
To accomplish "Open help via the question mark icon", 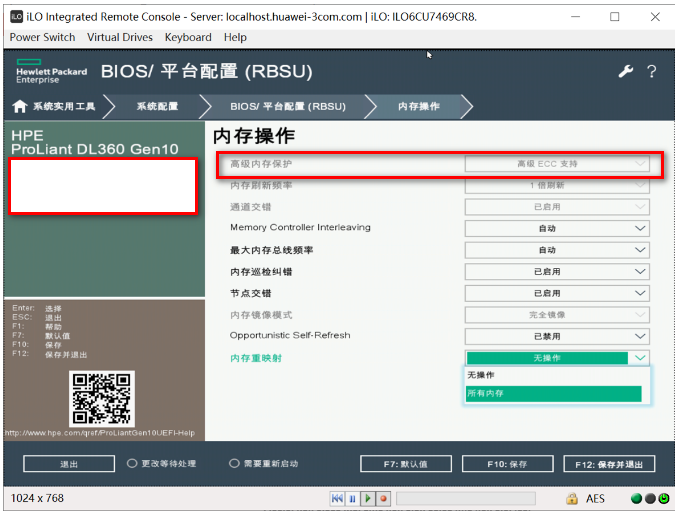I will (651, 71).
